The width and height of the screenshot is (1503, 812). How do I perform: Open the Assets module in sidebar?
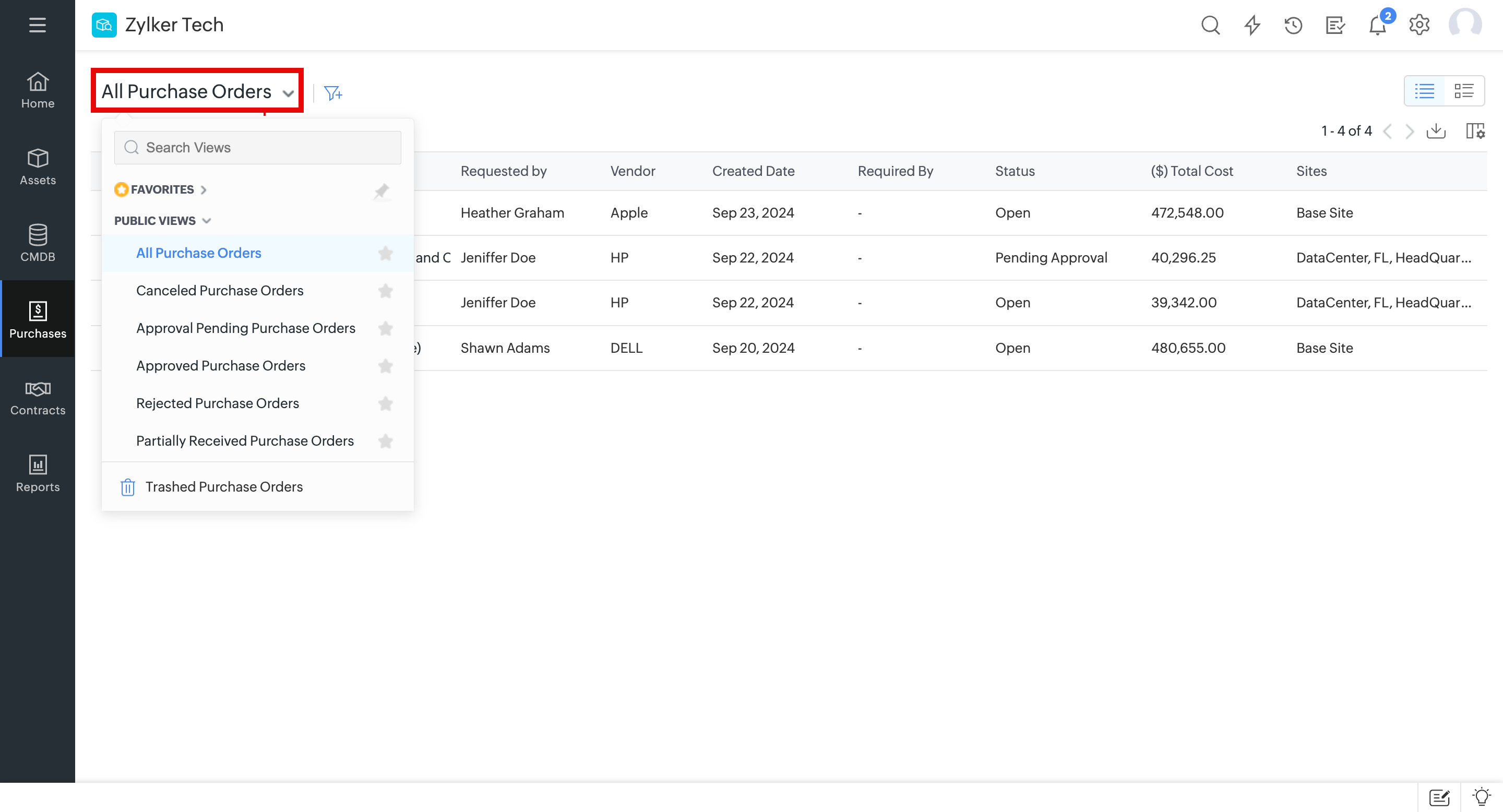38,167
